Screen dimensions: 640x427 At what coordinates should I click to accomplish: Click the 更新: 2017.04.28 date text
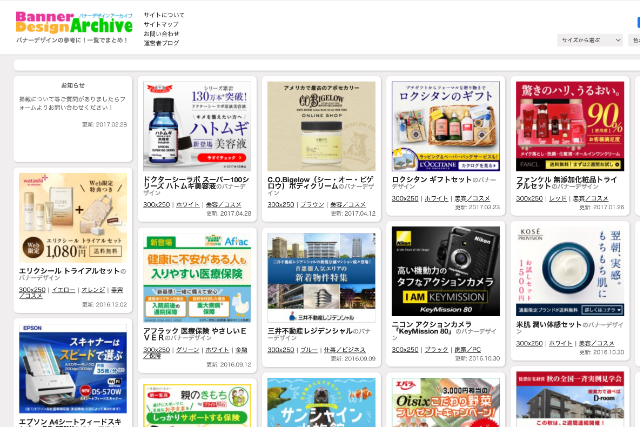pyautogui.click(x=229, y=214)
